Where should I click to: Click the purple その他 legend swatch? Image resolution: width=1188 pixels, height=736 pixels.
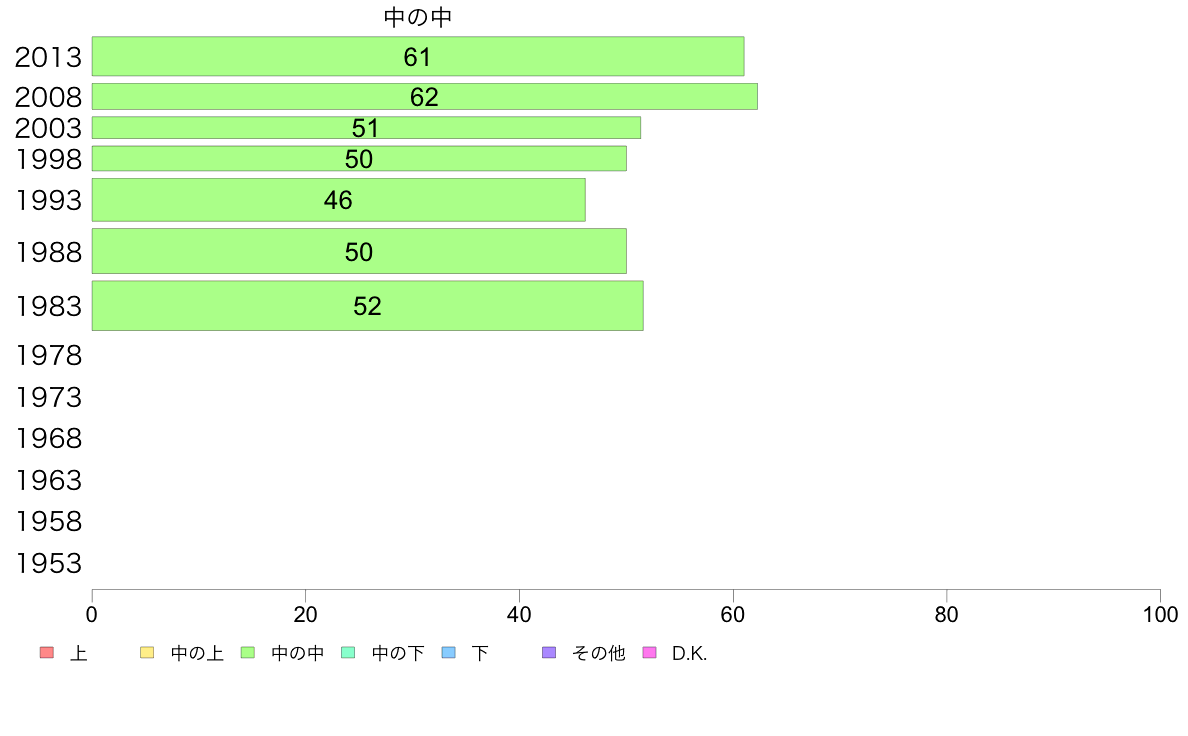point(549,653)
